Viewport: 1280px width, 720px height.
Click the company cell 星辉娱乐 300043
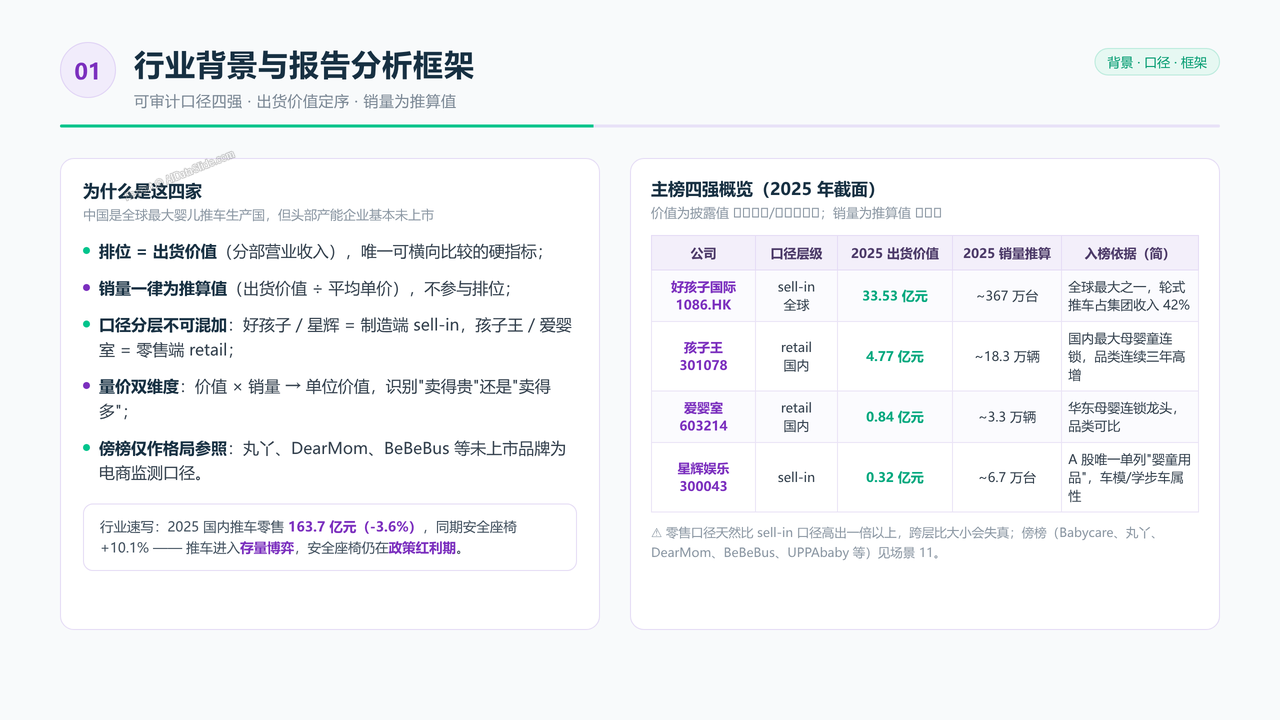pos(703,477)
